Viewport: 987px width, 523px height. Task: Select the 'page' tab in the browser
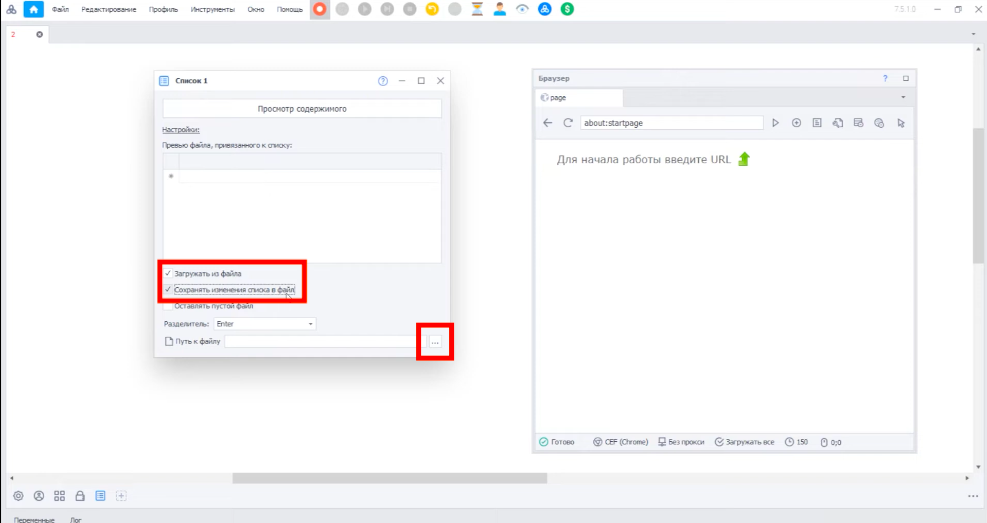click(579, 98)
